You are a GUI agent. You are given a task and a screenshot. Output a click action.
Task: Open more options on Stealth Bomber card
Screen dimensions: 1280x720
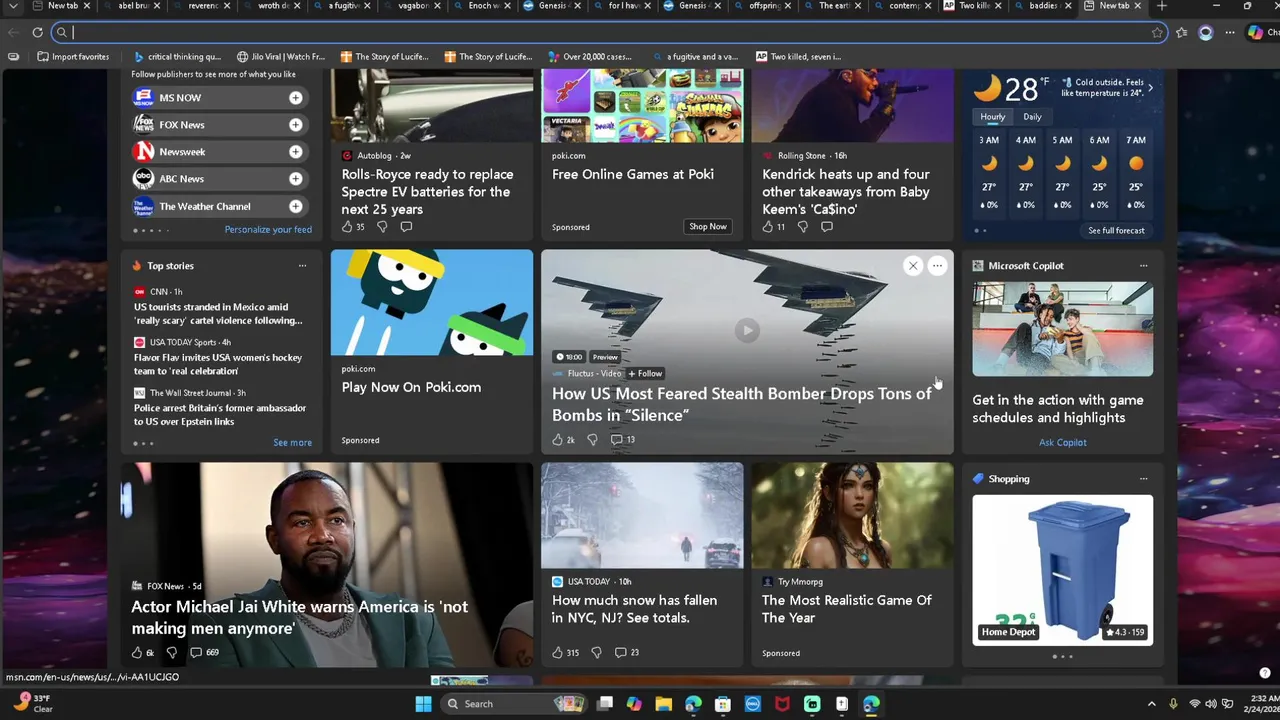point(937,266)
